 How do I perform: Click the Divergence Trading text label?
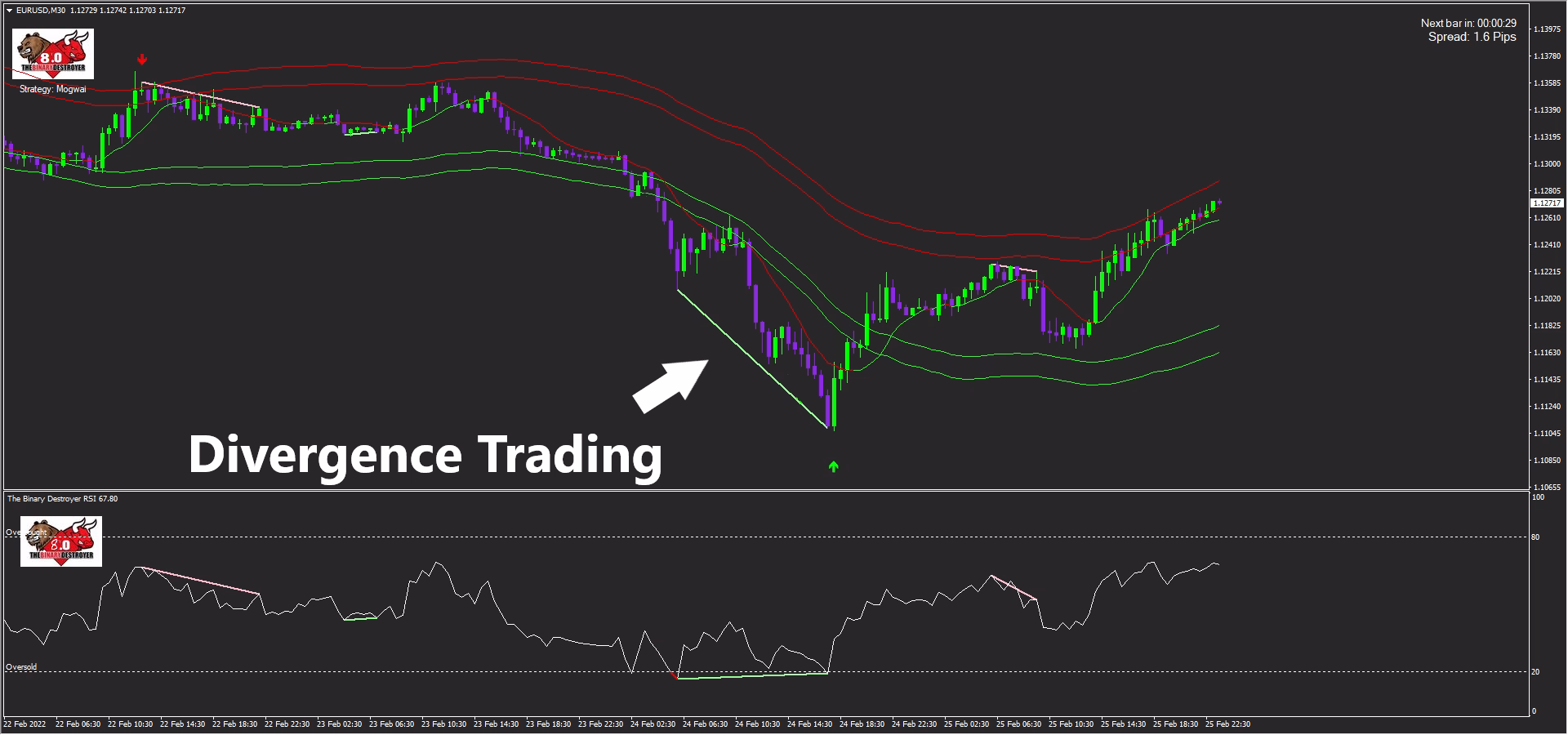pyautogui.click(x=425, y=454)
